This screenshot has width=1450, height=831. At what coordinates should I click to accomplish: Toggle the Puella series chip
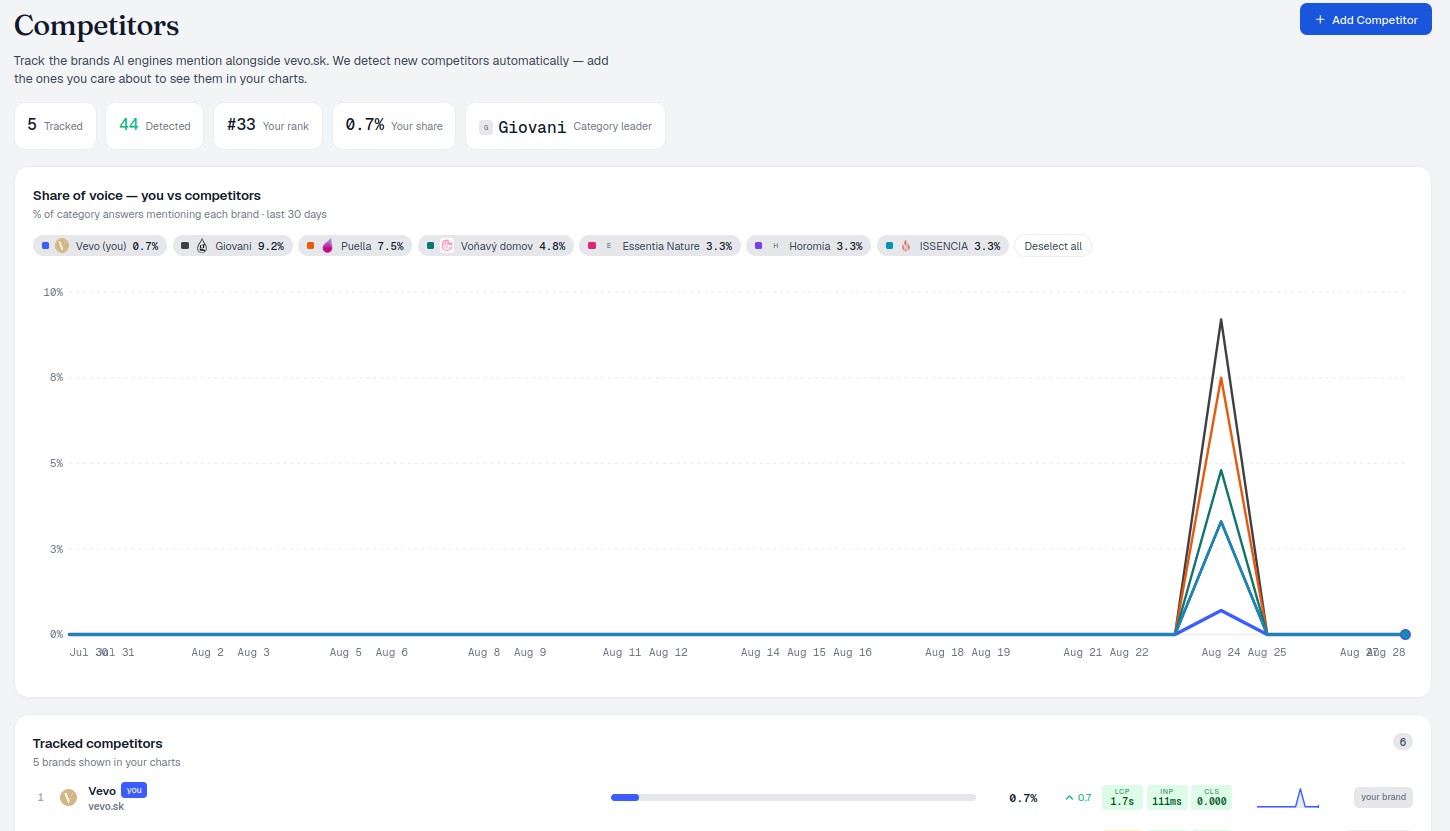355,246
